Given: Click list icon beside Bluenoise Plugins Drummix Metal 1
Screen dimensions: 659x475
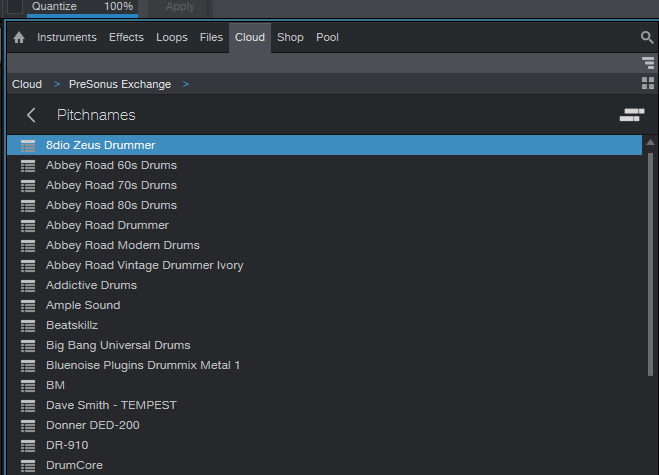Looking at the screenshot, I should [28, 366].
